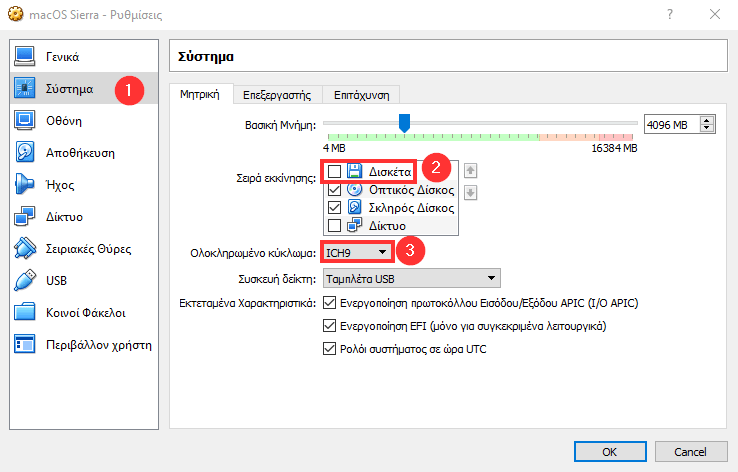Open the ICH9 chipset dropdown
The width and height of the screenshot is (738, 472).
(358, 253)
